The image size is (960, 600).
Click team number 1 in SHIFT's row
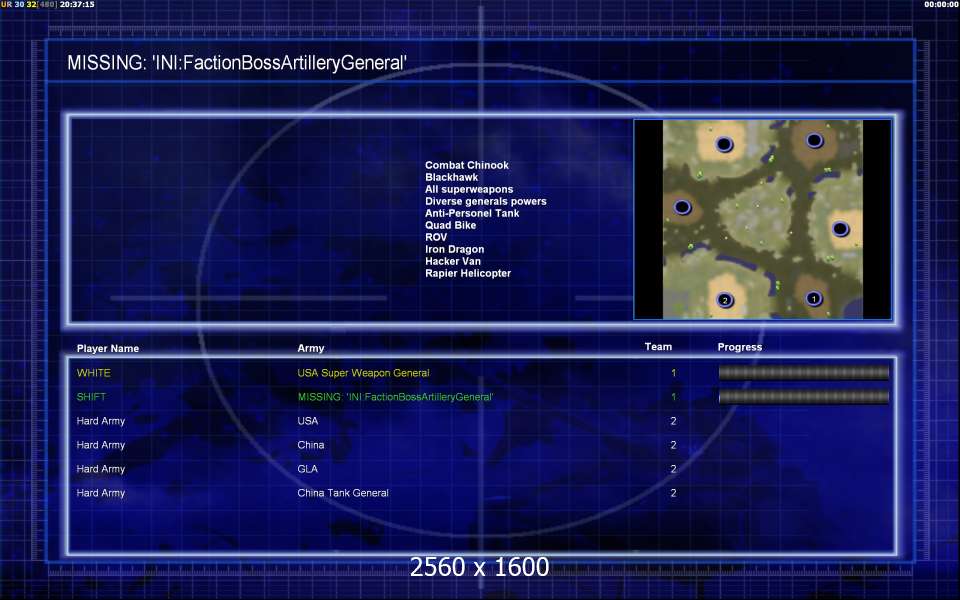(673, 397)
